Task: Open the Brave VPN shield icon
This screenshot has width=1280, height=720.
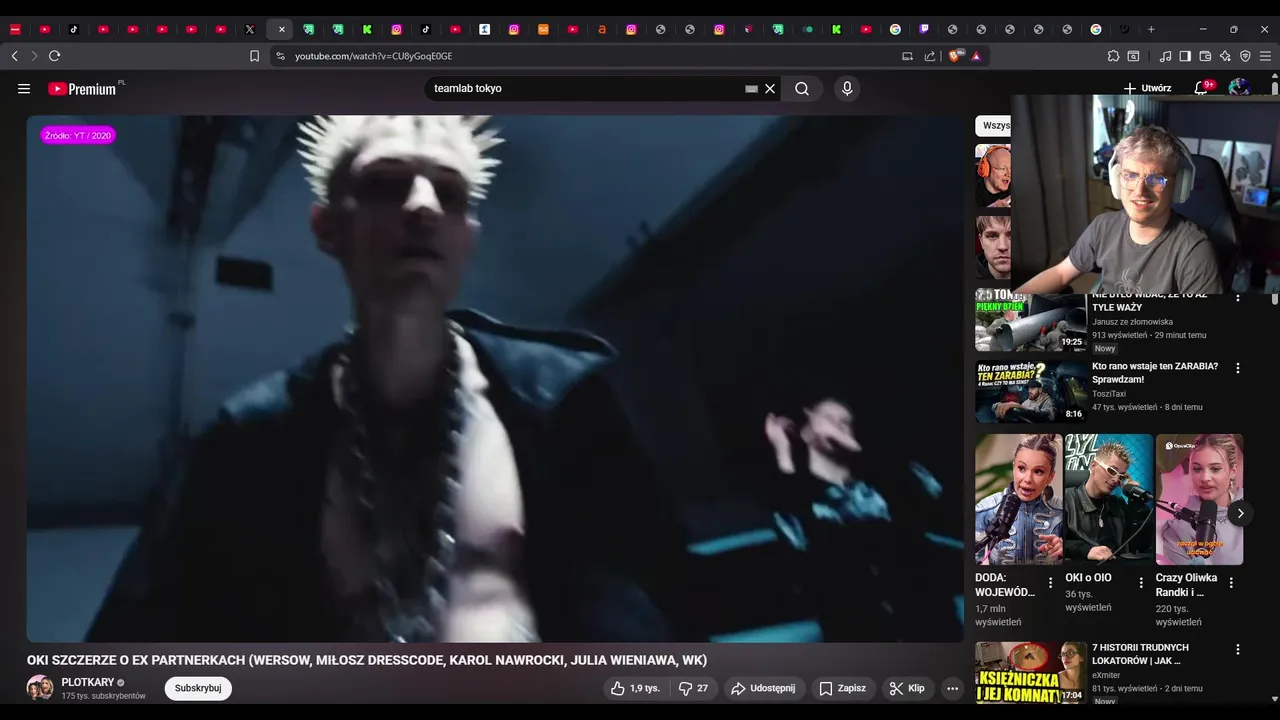Action: 1245,56
